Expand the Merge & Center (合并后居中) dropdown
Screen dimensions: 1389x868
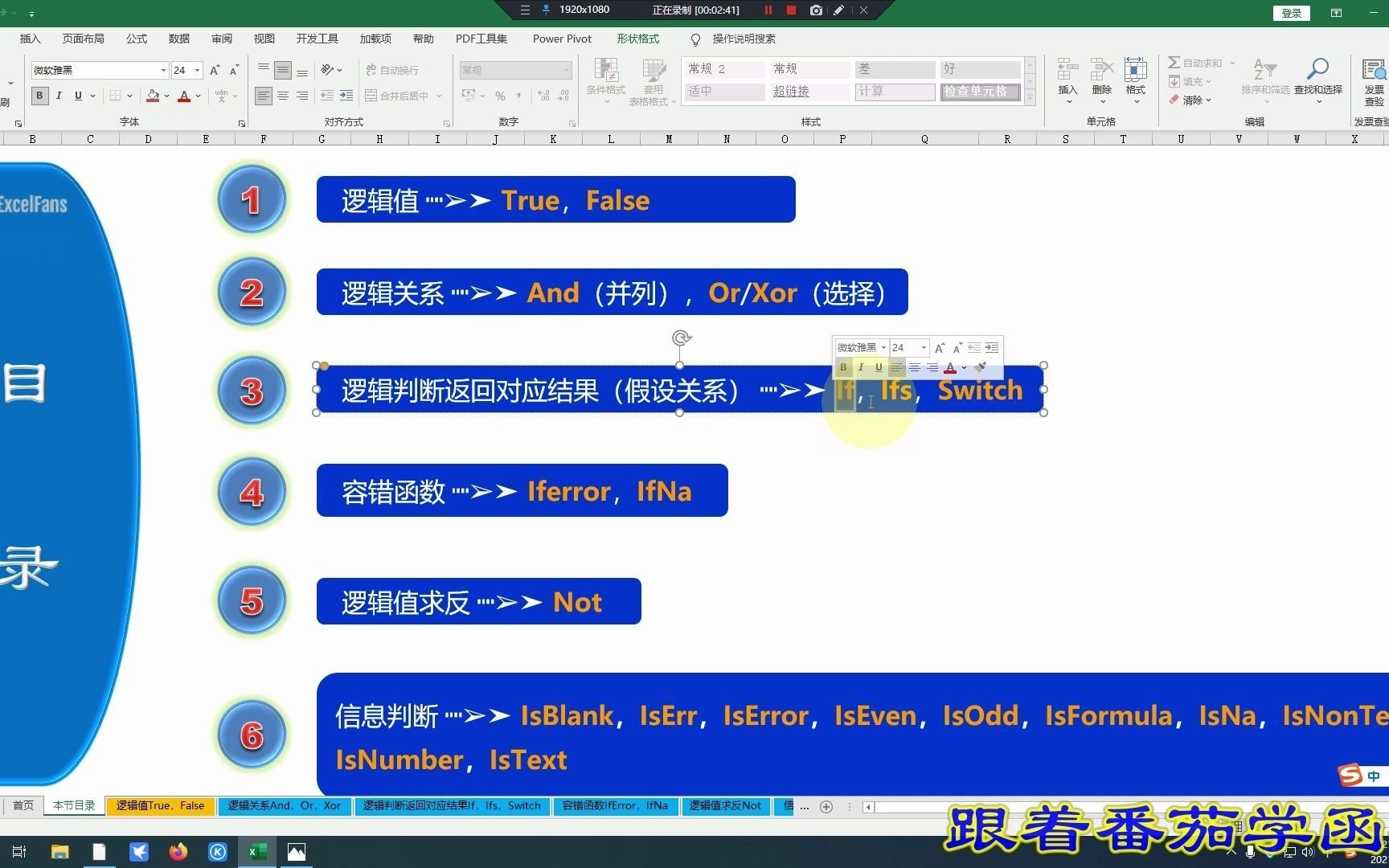tap(439, 96)
